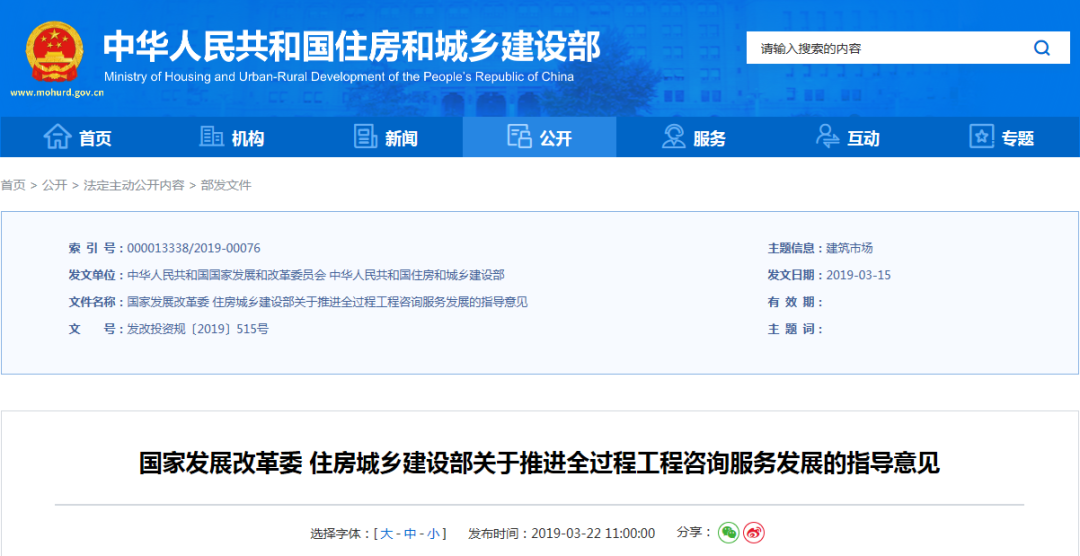1080x556 pixels.
Task: Click the newspaper icon beside 新闻
Action: [366, 136]
